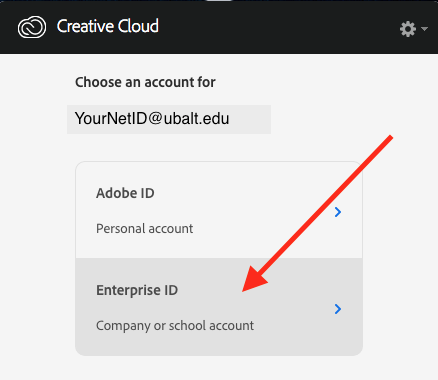Image resolution: width=438 pixels, height=380 pixels.
Task: Open the settings gear menu
Action: pos(408,29)
